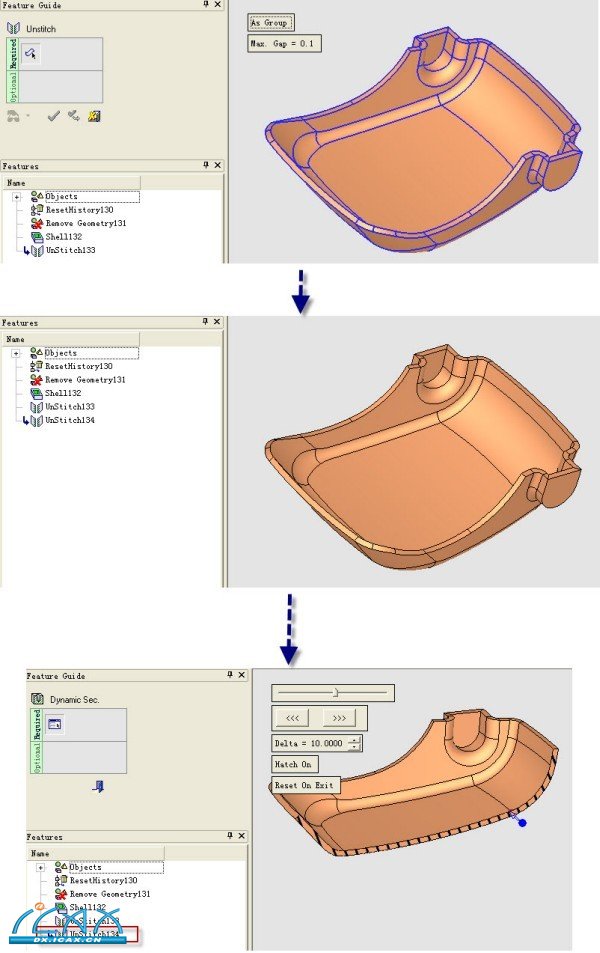Select ResetHistory130 in the top Features tree

pyautogui.click(x=80, y=210)
